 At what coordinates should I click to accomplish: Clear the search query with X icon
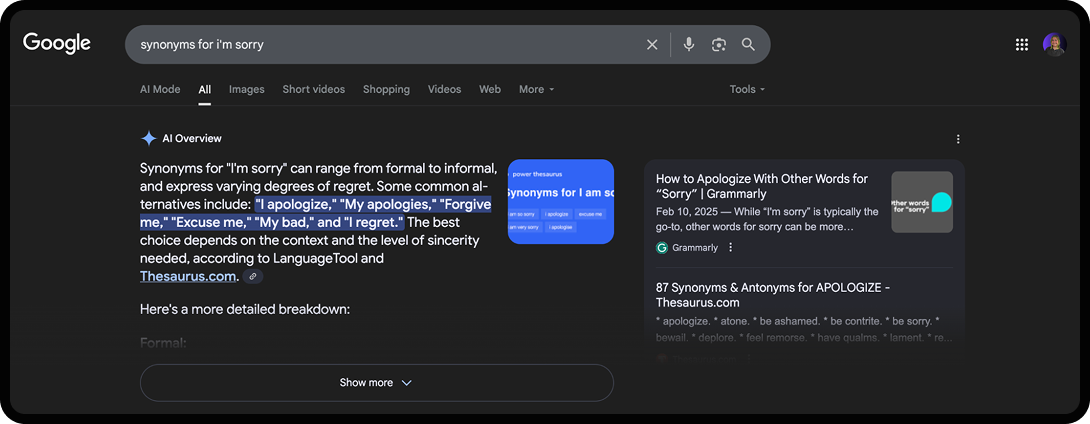pos(652,44)
